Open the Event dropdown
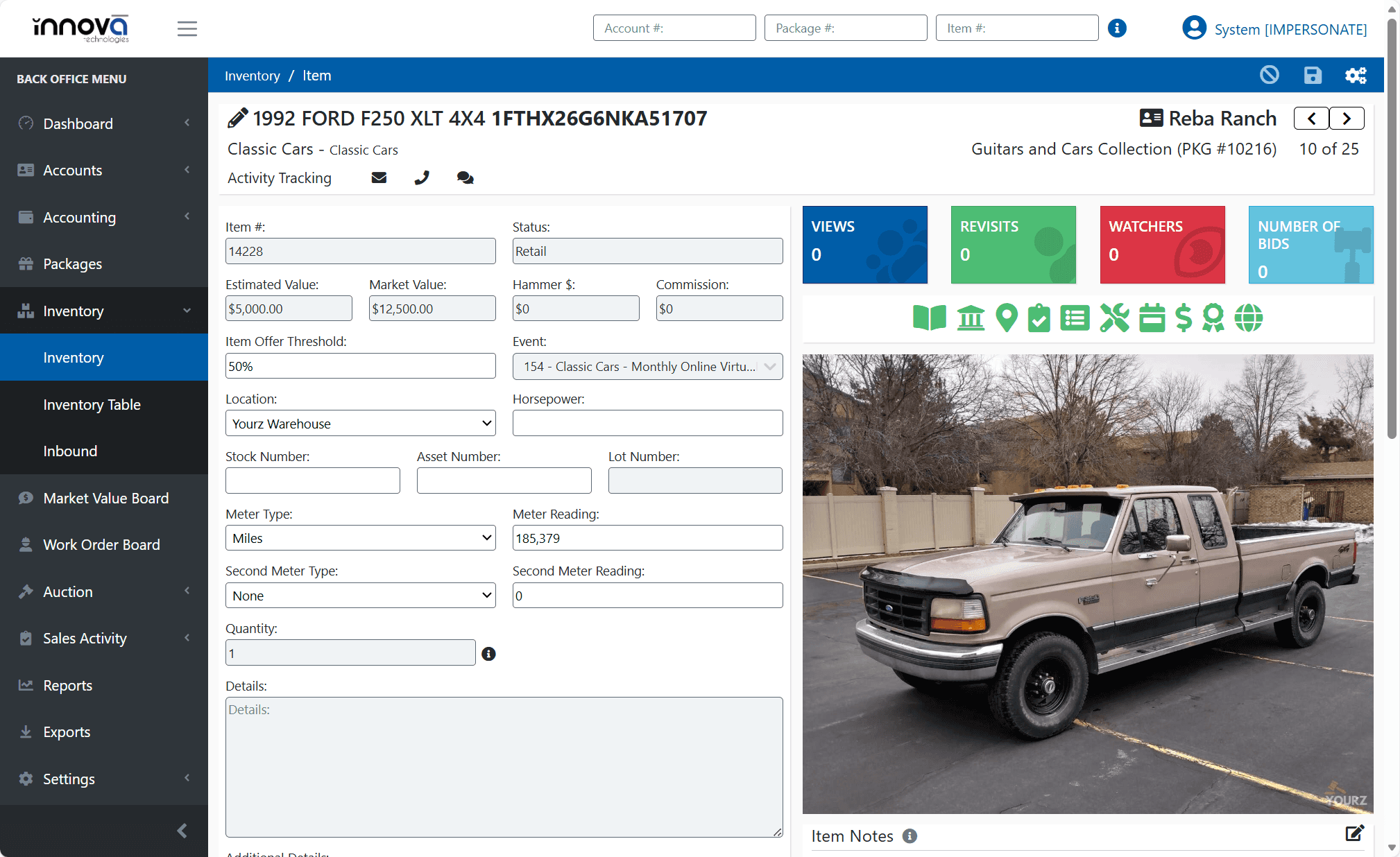 tap(648, 367)
